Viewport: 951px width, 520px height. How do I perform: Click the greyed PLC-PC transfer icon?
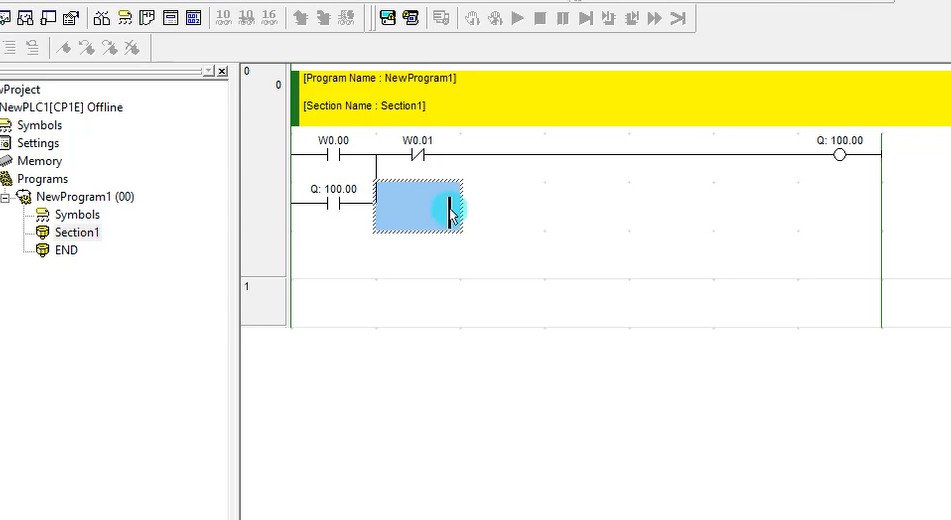click(x=441, y=18)
